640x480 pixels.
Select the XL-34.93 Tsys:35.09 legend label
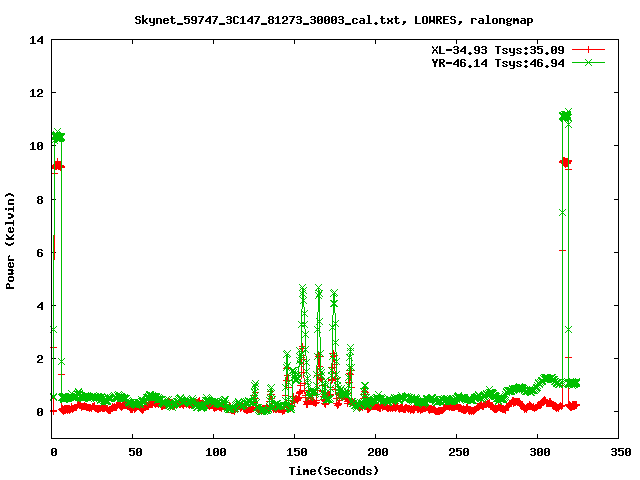point(497,49)
